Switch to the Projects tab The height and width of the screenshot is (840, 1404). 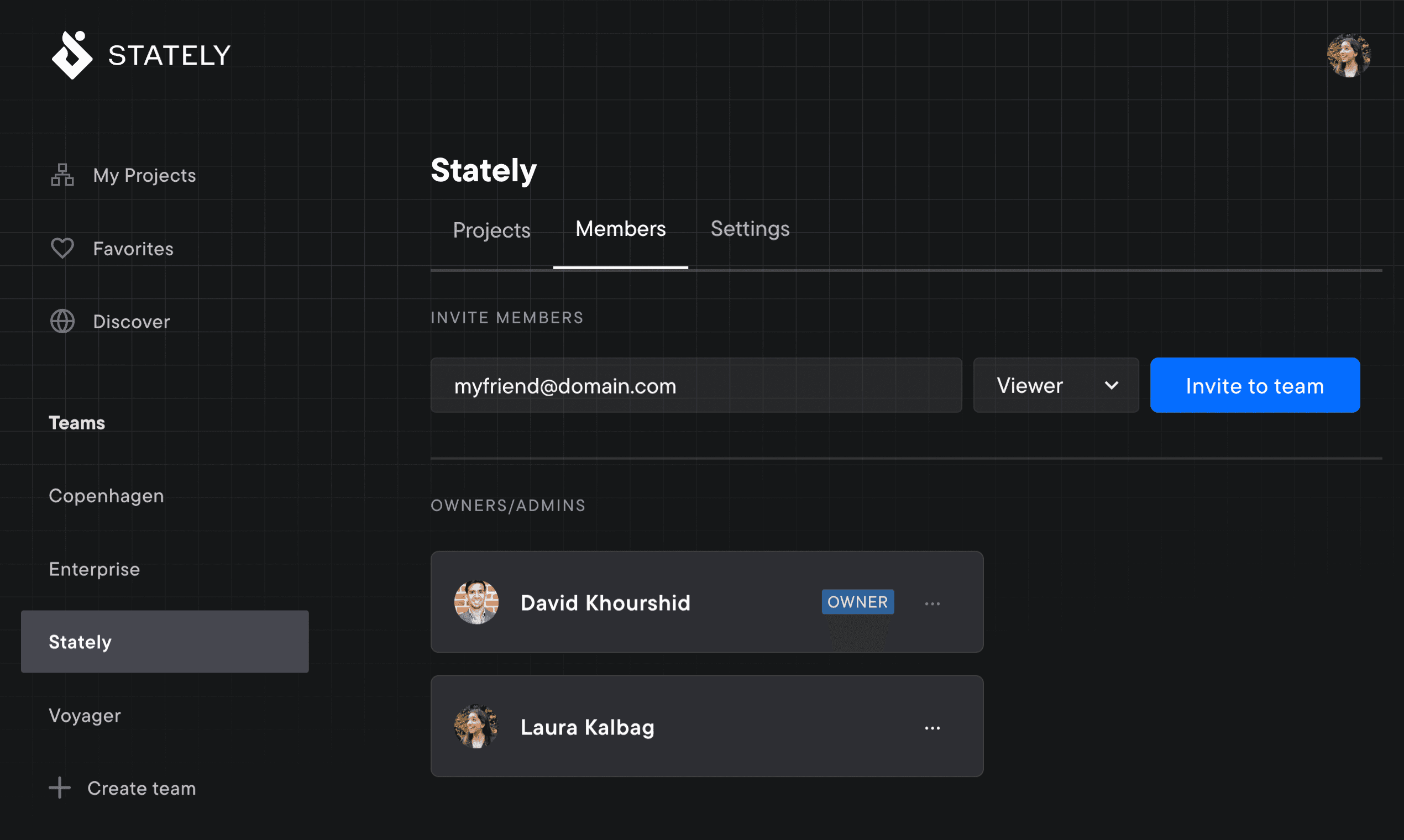point(491,230)
